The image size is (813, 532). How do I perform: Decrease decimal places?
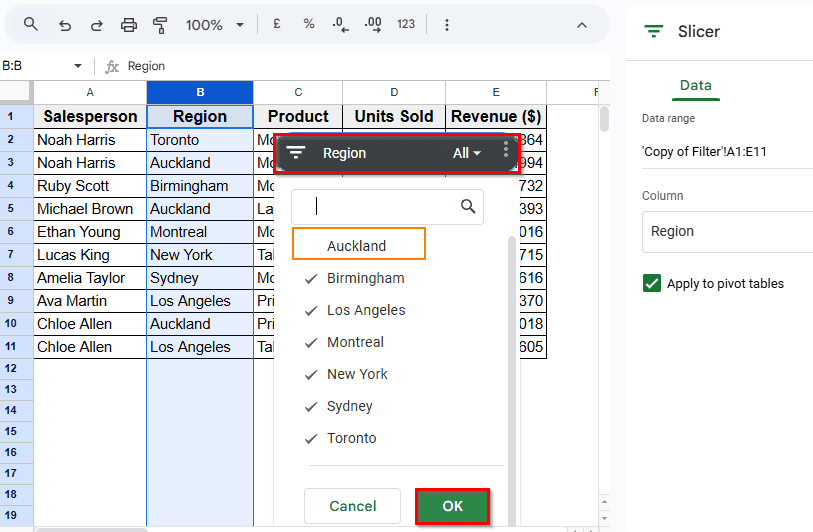tap(341, 24)
